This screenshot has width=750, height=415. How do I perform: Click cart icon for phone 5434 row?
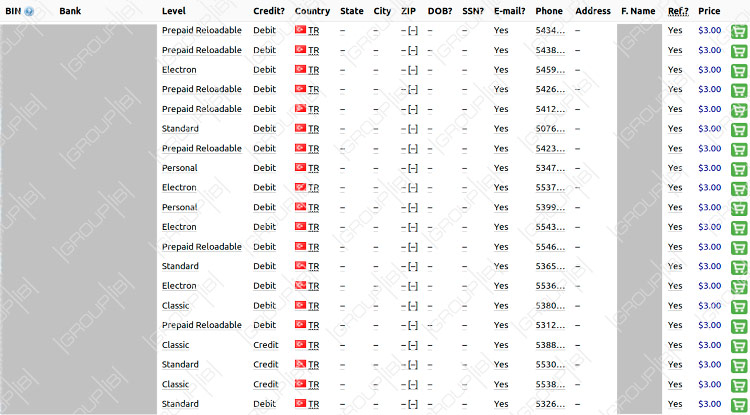(x=739, y=32)
